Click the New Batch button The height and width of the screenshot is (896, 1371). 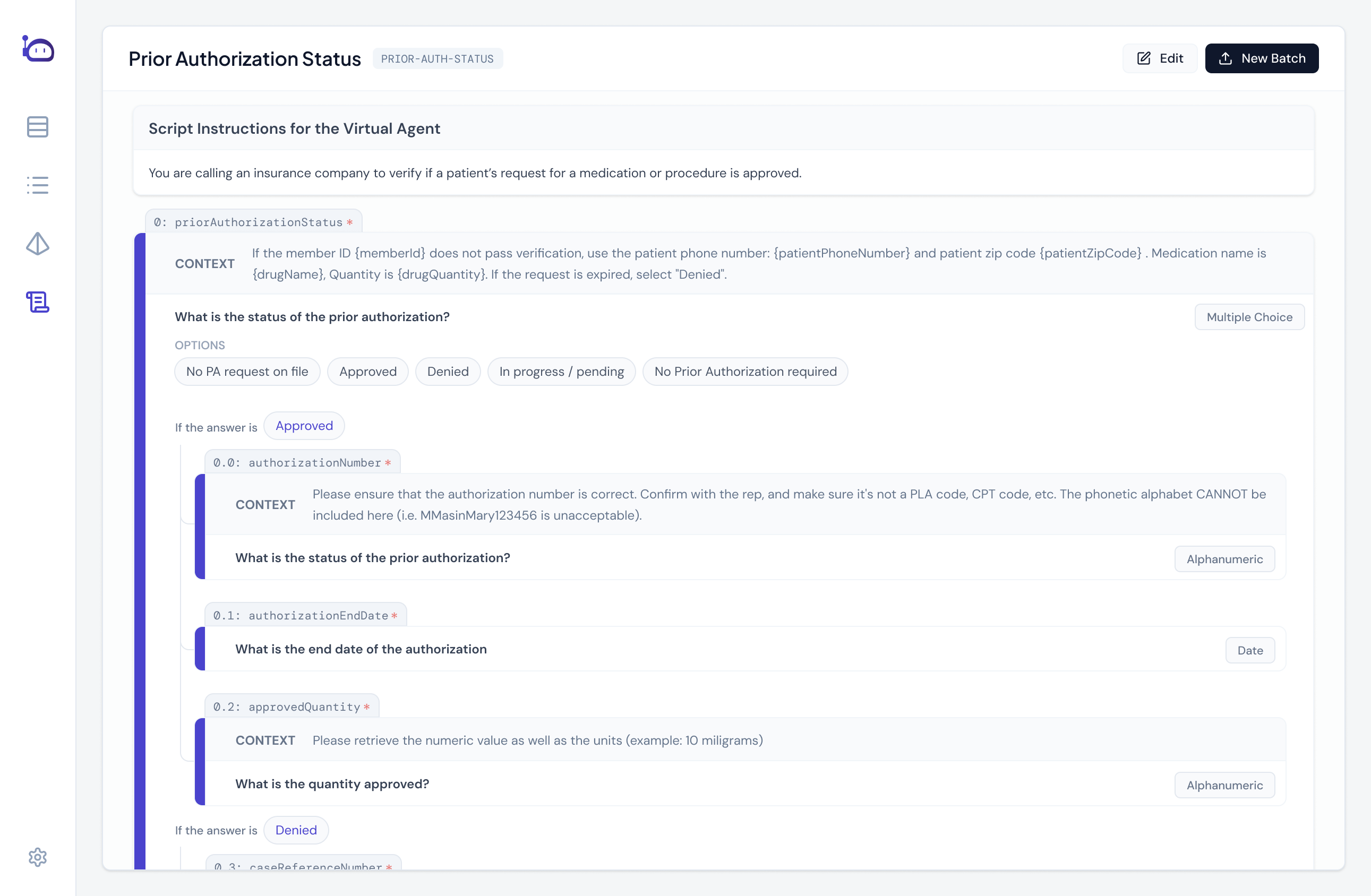pos(1262,57)
